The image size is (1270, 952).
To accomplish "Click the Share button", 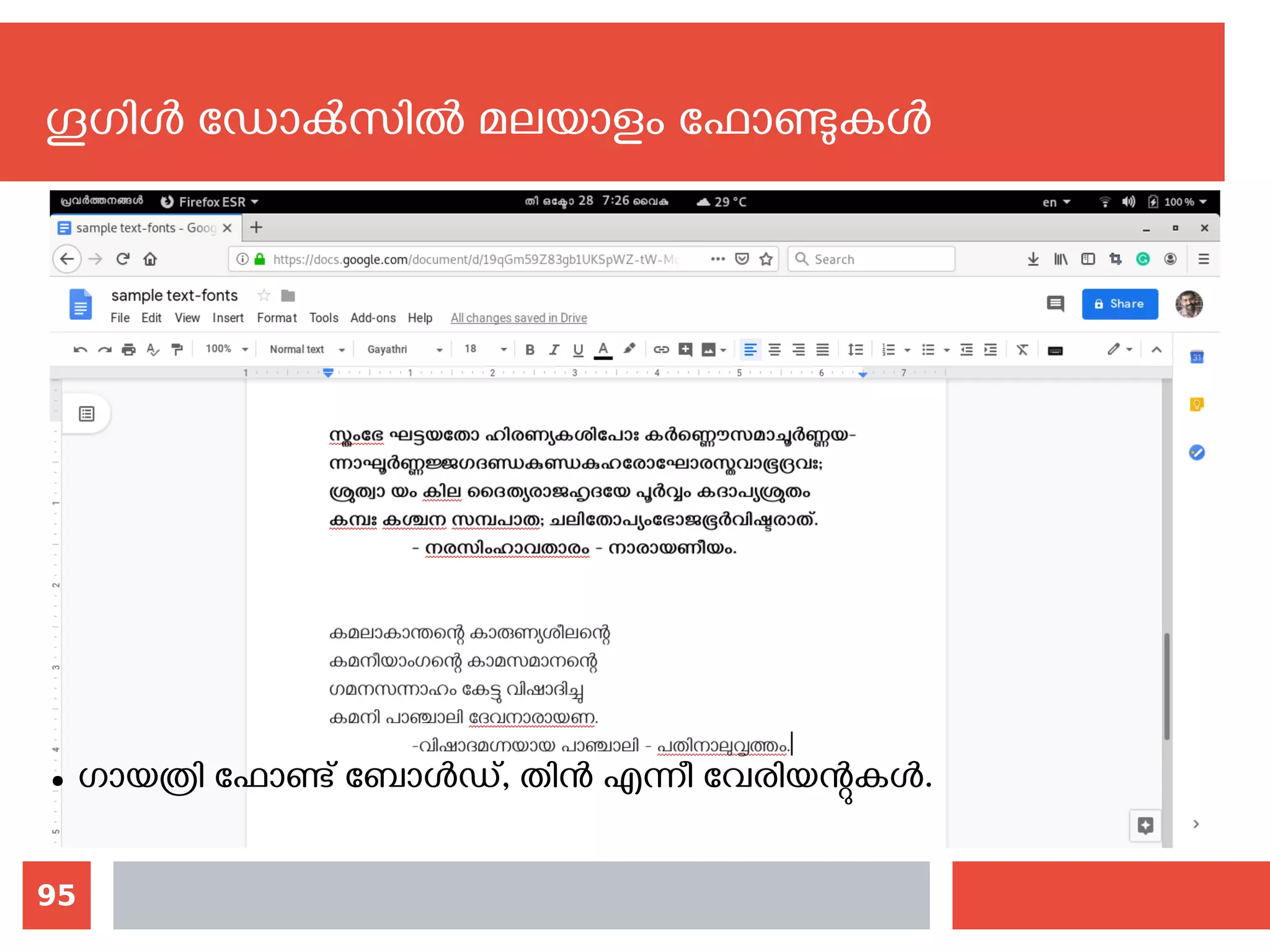I will click(x=1120, y=304).
